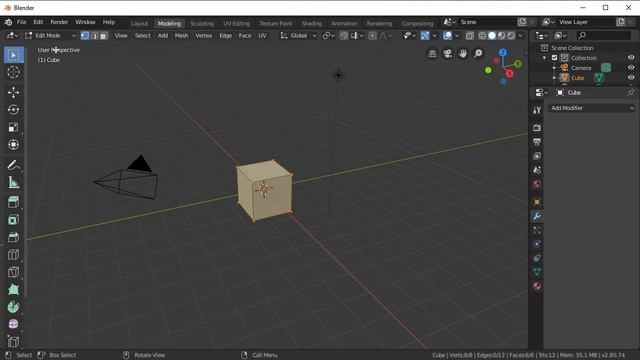Viewport: 640px width, 360px height.
Task: Open the editor type dropdown
Action: pos(12,36)
